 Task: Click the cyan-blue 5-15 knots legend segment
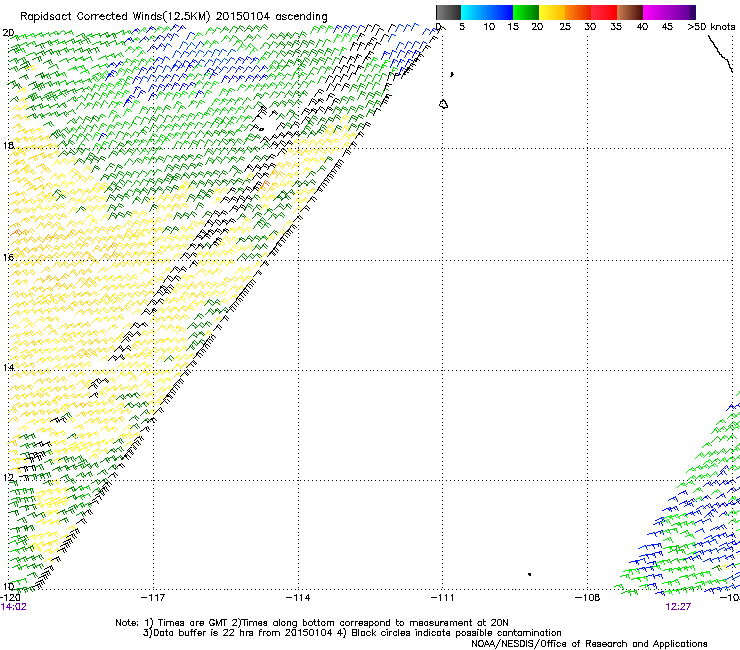487,12
